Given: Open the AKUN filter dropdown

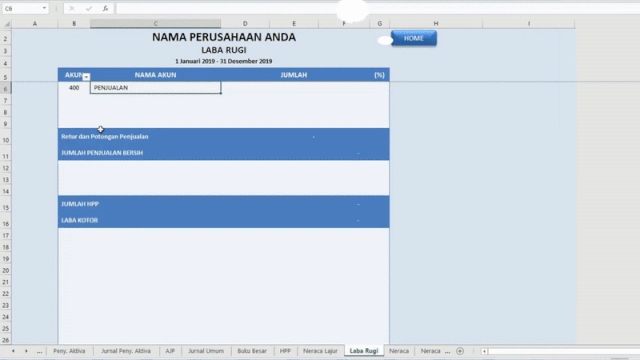Looking at the screenshot, I should 86,77.
